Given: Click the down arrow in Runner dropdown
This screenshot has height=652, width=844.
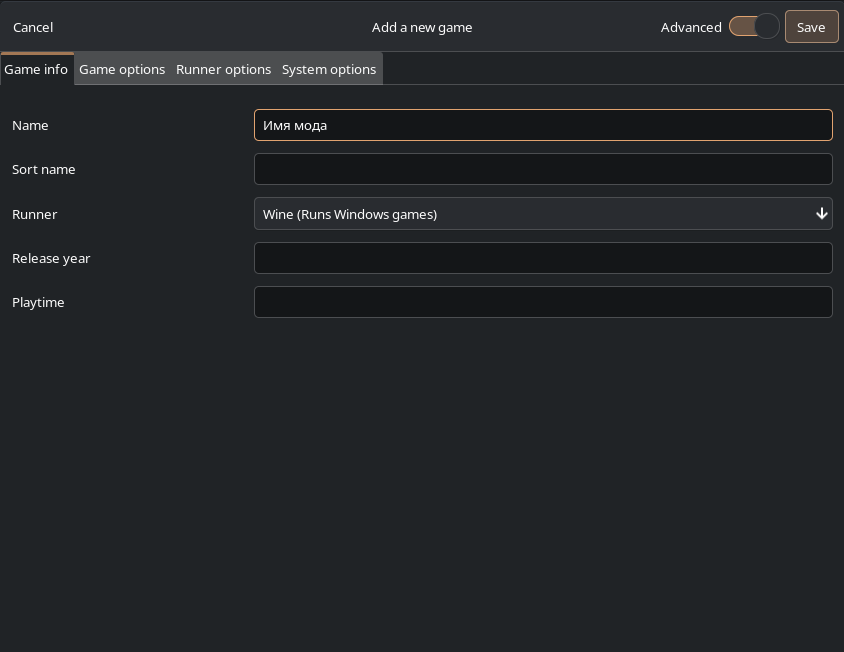Looking at the screenshot, I should [x=821, y=214].
